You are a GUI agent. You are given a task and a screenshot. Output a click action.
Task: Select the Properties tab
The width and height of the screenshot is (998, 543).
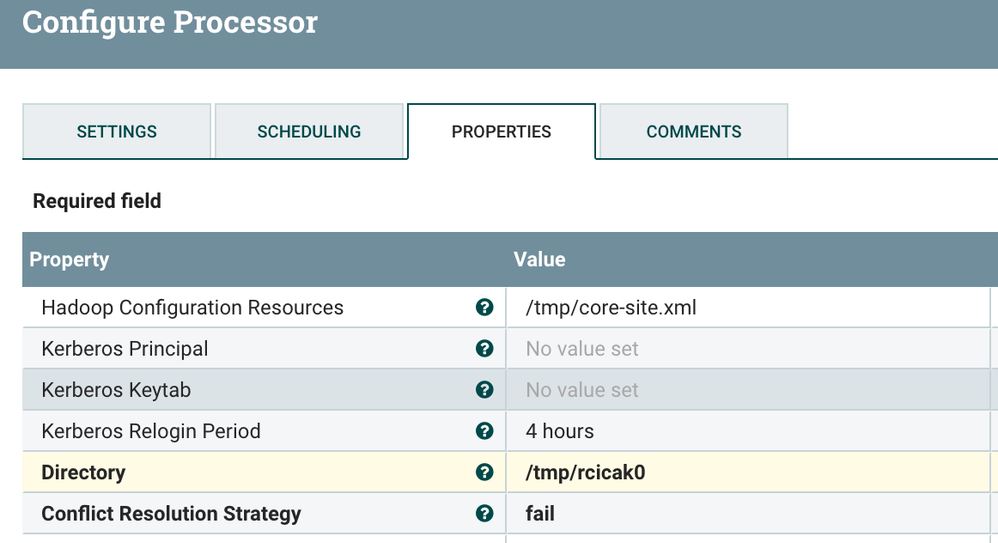point(501,132)
